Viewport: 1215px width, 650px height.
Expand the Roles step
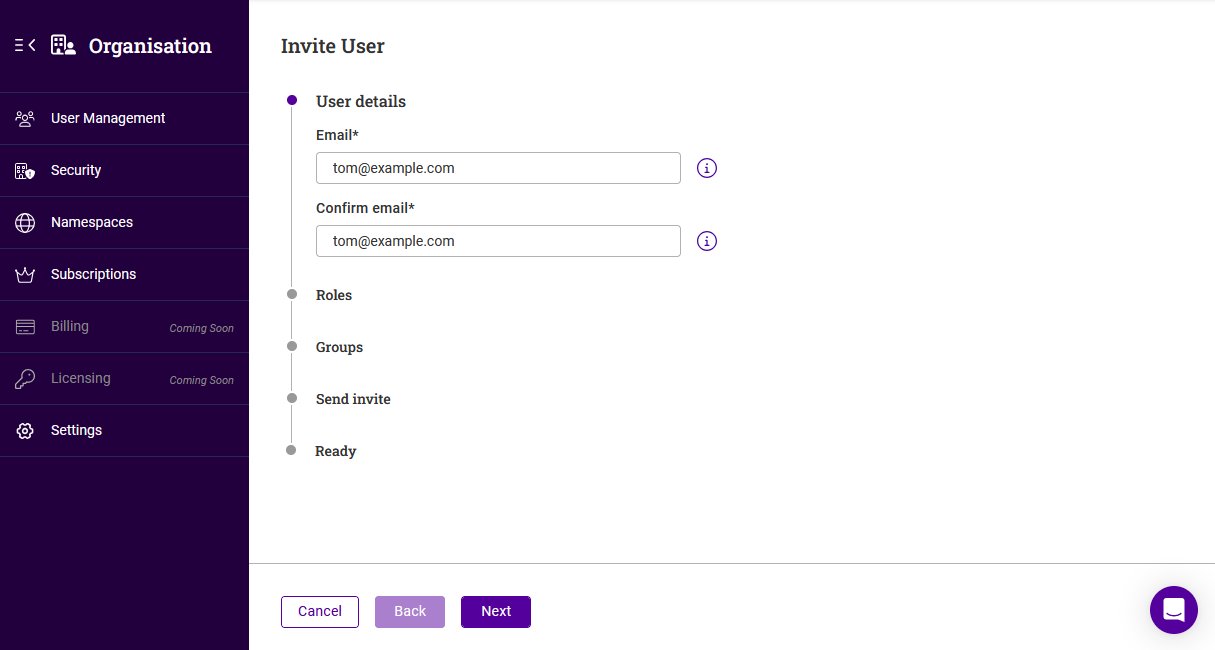click(334, 295)
